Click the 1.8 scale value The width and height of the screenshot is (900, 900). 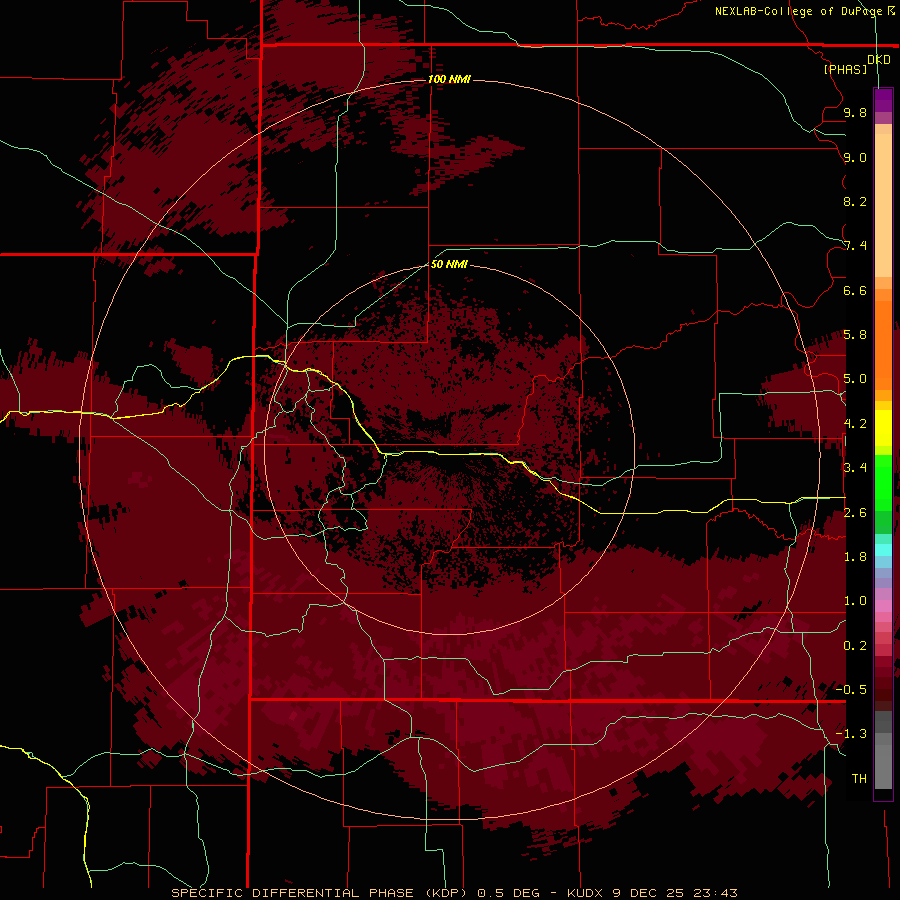[x=855, y=557]
